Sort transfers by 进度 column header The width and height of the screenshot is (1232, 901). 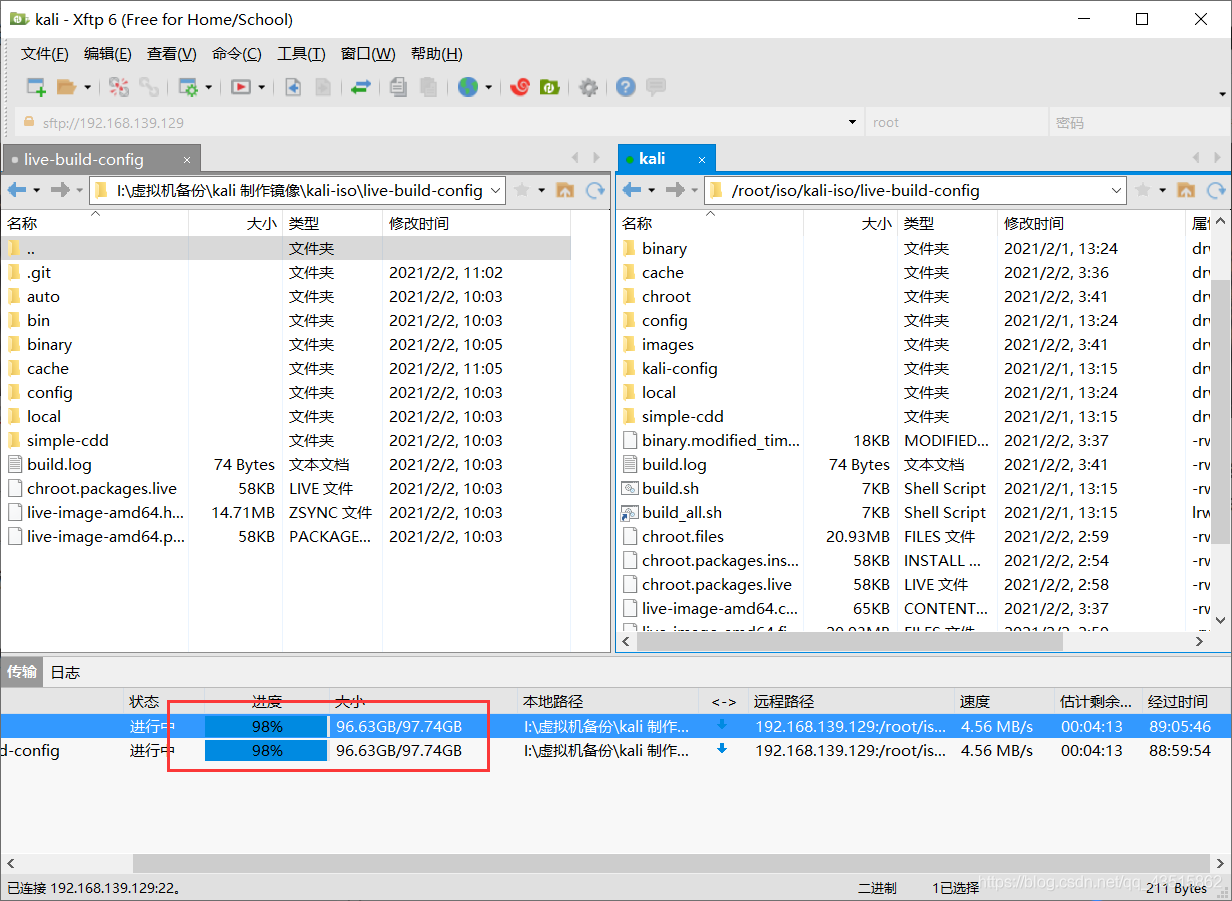click(267, 701)
